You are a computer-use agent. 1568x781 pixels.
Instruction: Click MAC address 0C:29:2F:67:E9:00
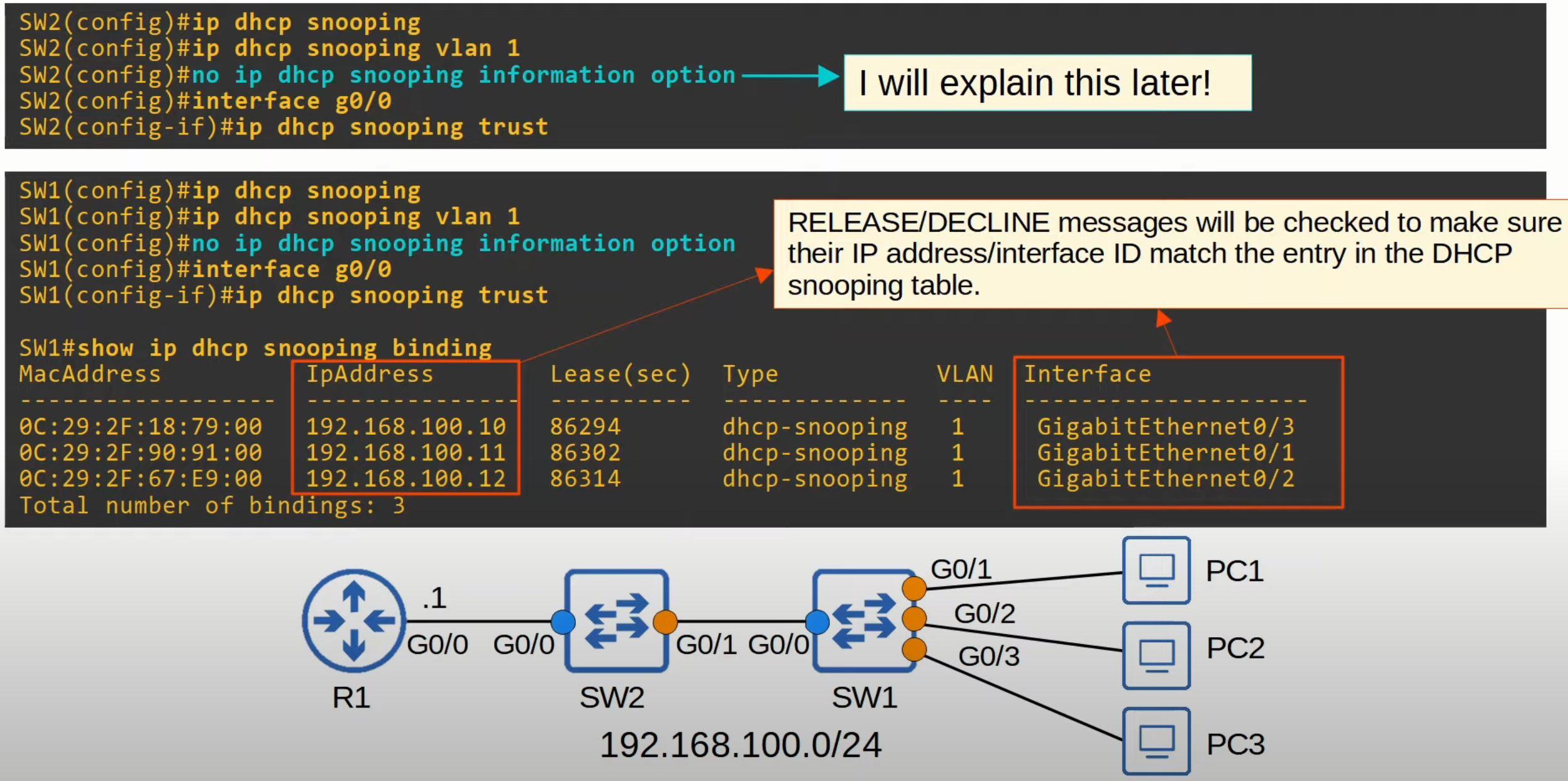pyautogui.click(x=140, y=479)
